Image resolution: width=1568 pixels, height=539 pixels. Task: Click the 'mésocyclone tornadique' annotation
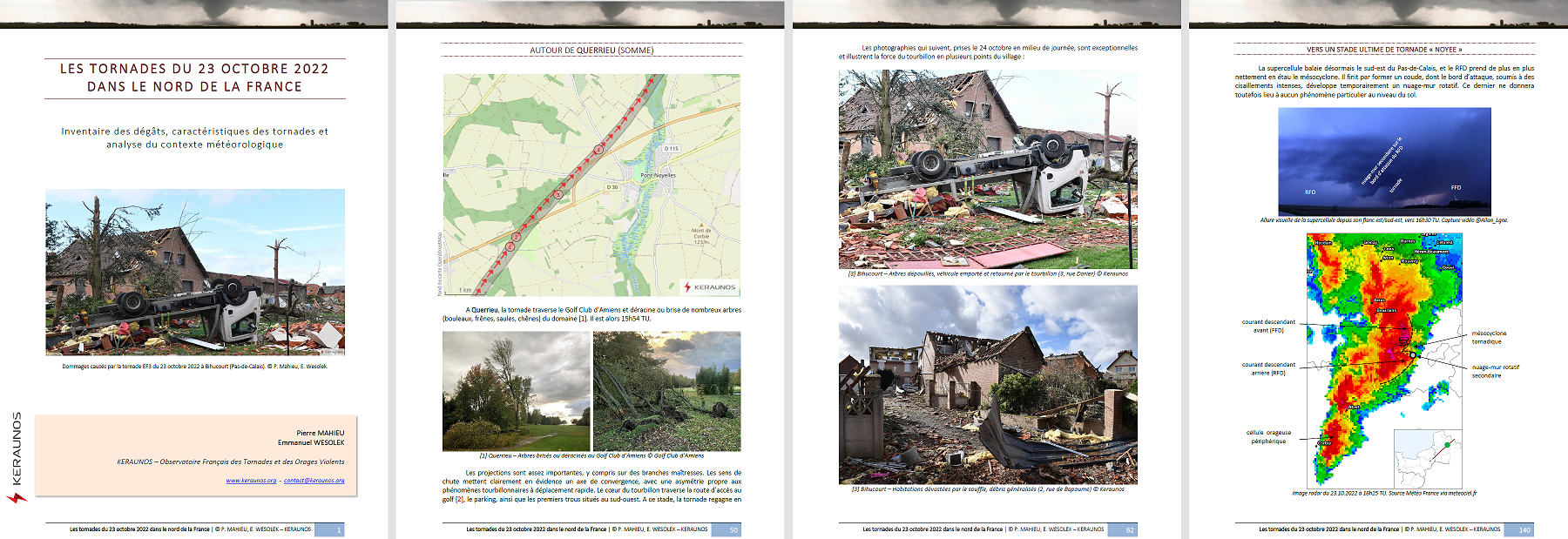(x=1489, y=337)
